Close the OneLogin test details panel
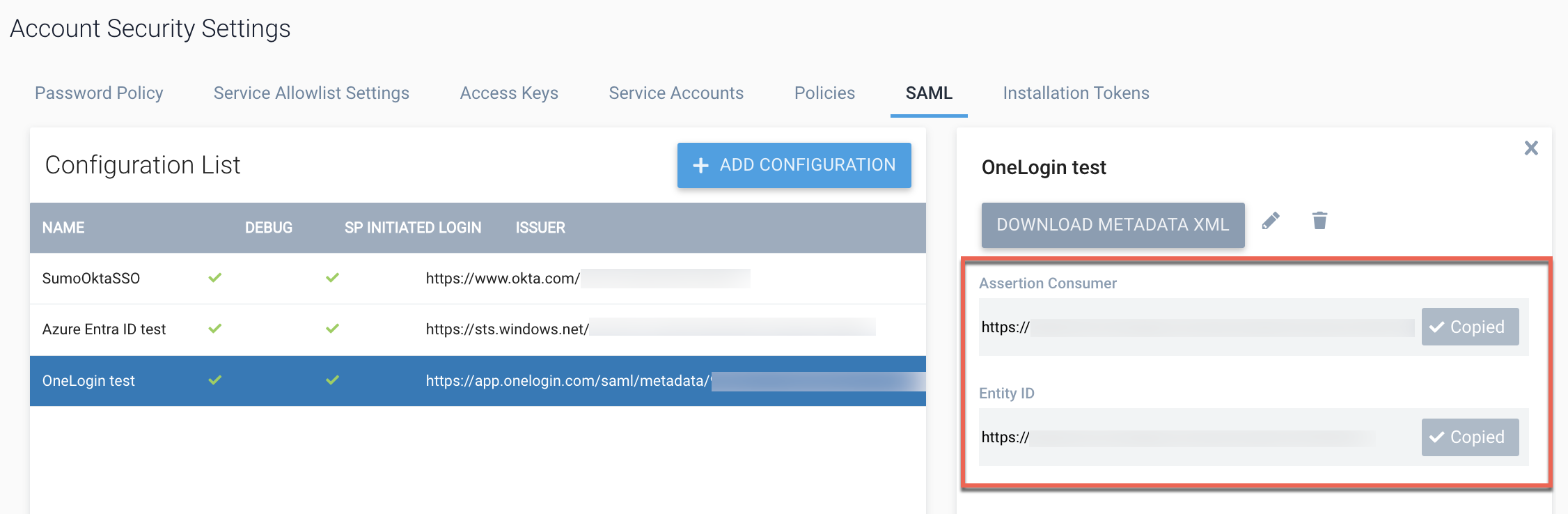The width and height of the screenshot is (1568, 514). (x=1530, y=148)
